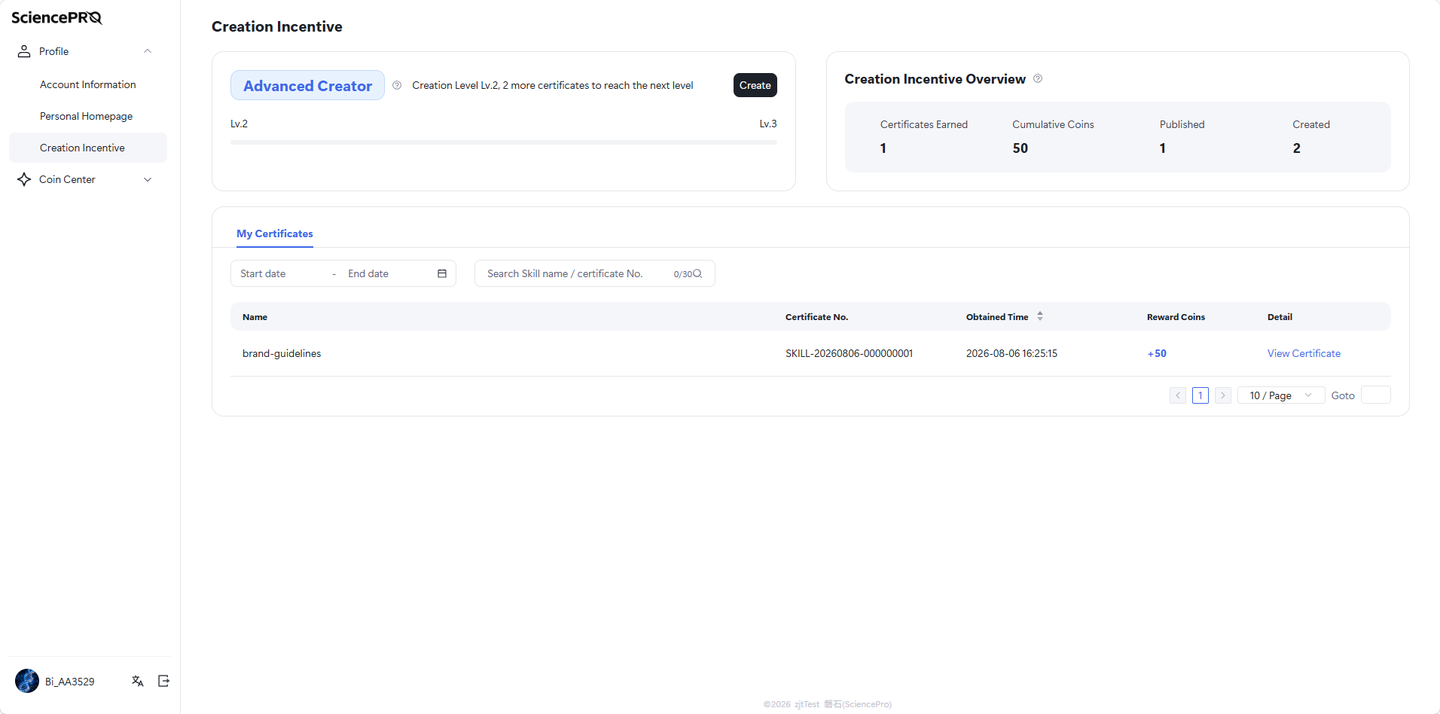1440x714 pixels.
Task: Go to next page arrow
Action: point(1223,396)
